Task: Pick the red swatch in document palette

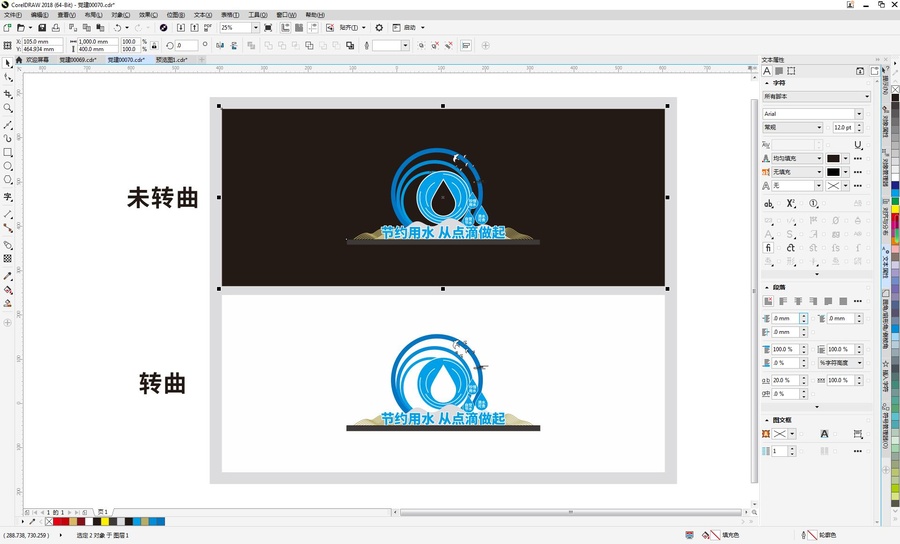Action: [57, 522]
